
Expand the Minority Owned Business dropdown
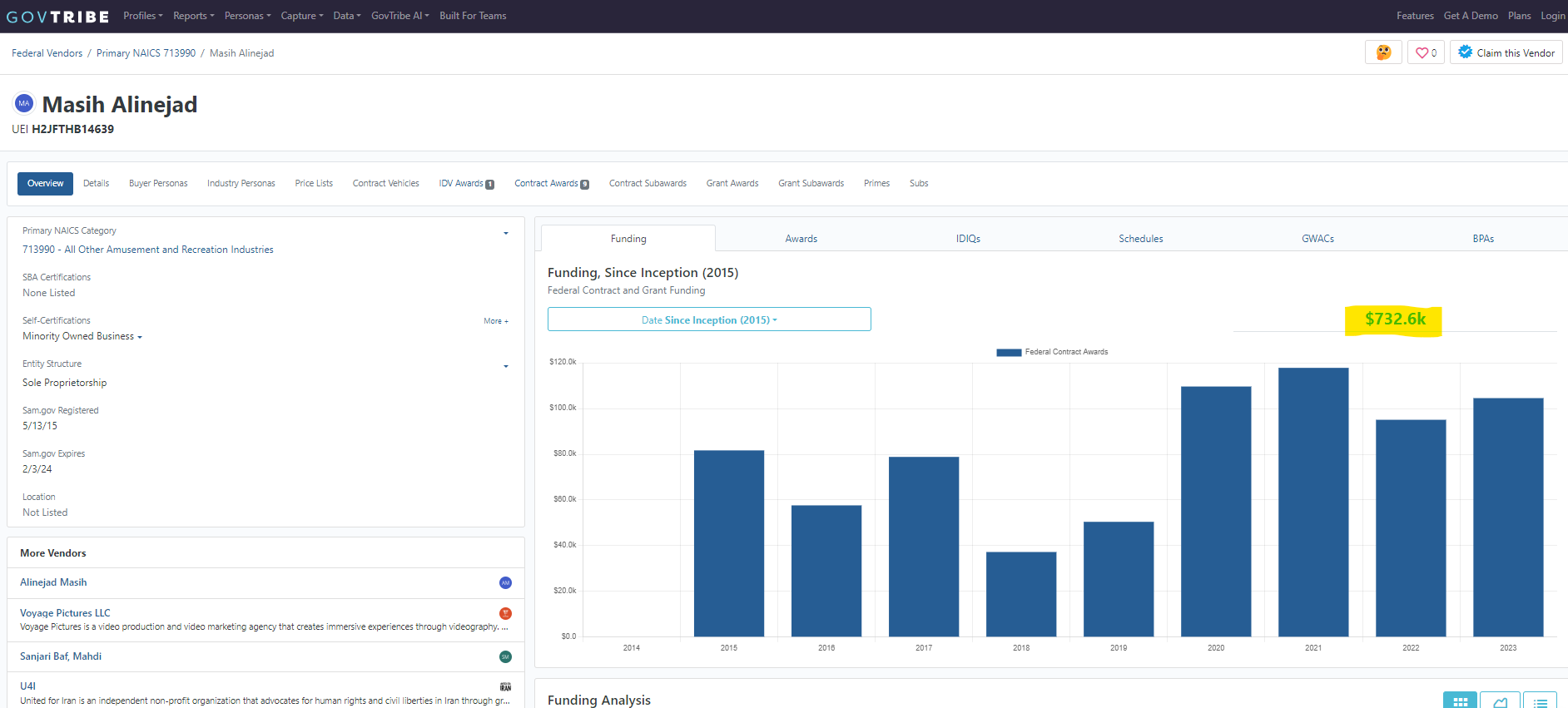82,336
